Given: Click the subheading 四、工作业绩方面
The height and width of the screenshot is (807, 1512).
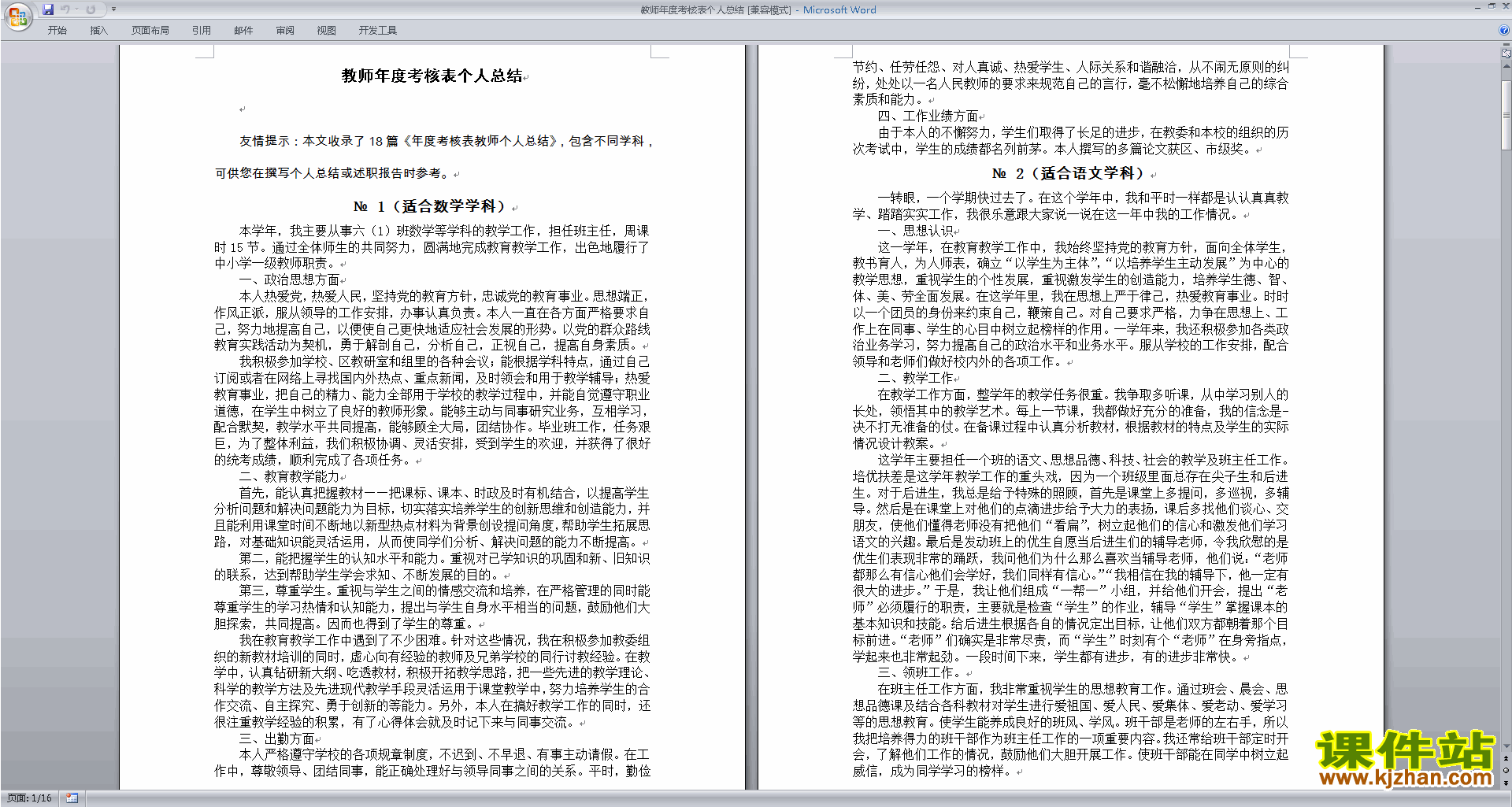Looking at the screenshot, I should point(928,116).
